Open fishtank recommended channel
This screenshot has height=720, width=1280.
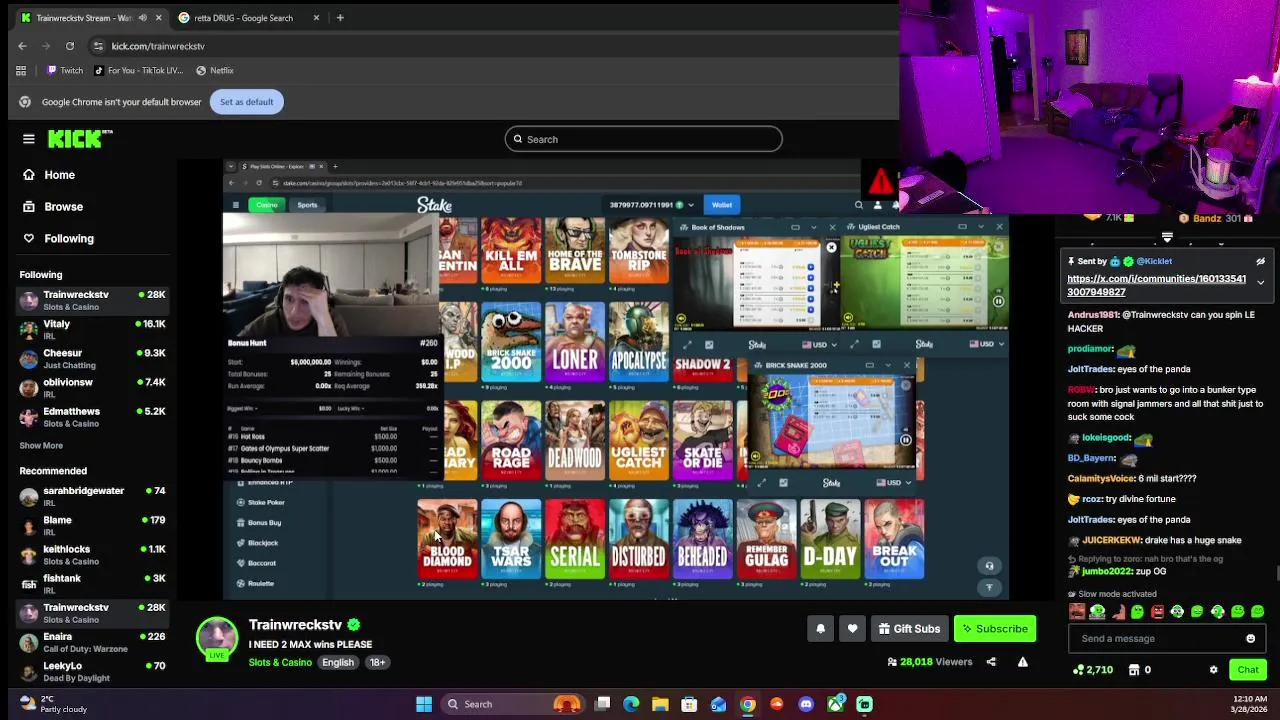(x=92, y=583)
